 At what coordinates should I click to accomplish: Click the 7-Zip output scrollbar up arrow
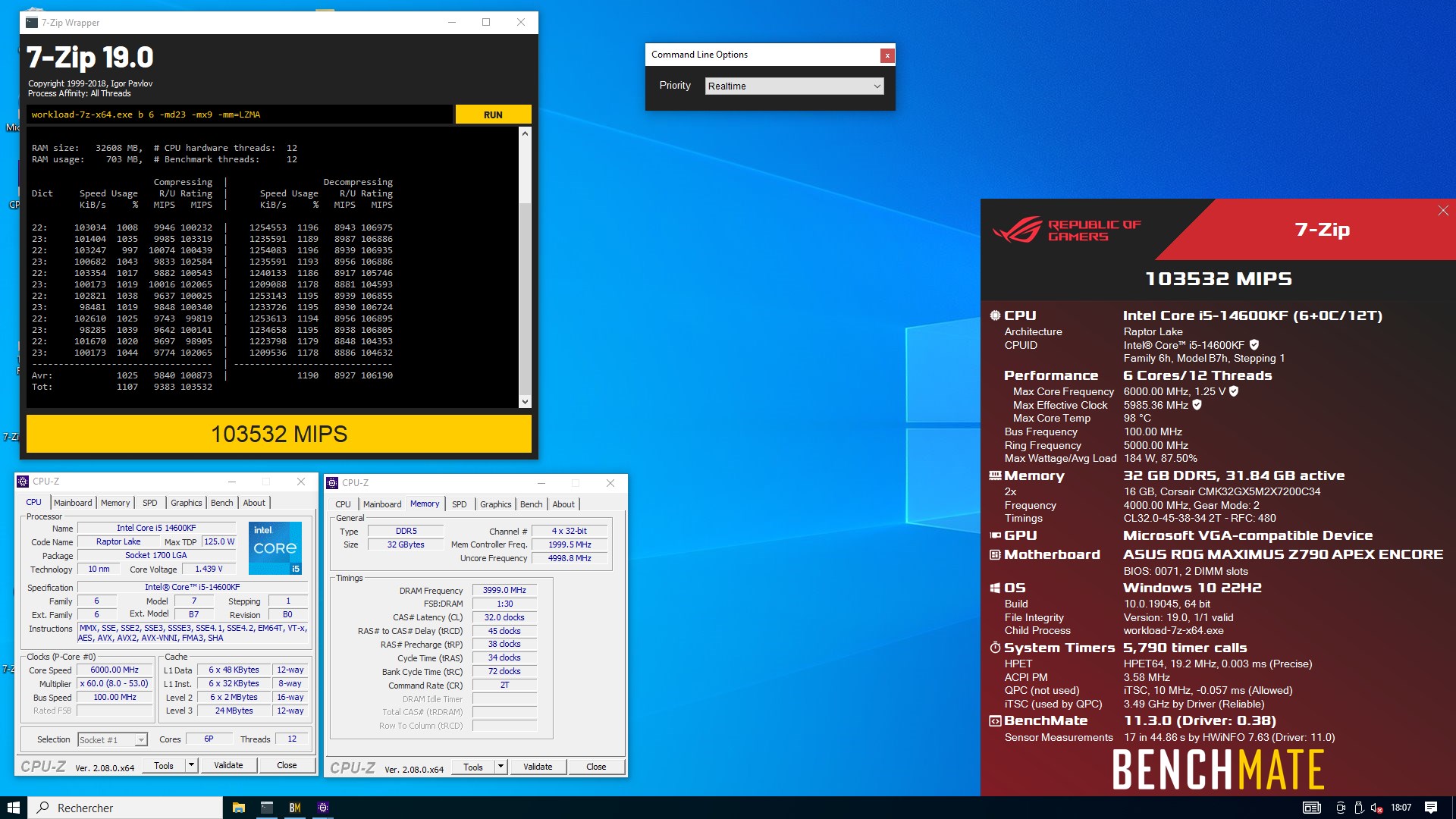[525, 133]
